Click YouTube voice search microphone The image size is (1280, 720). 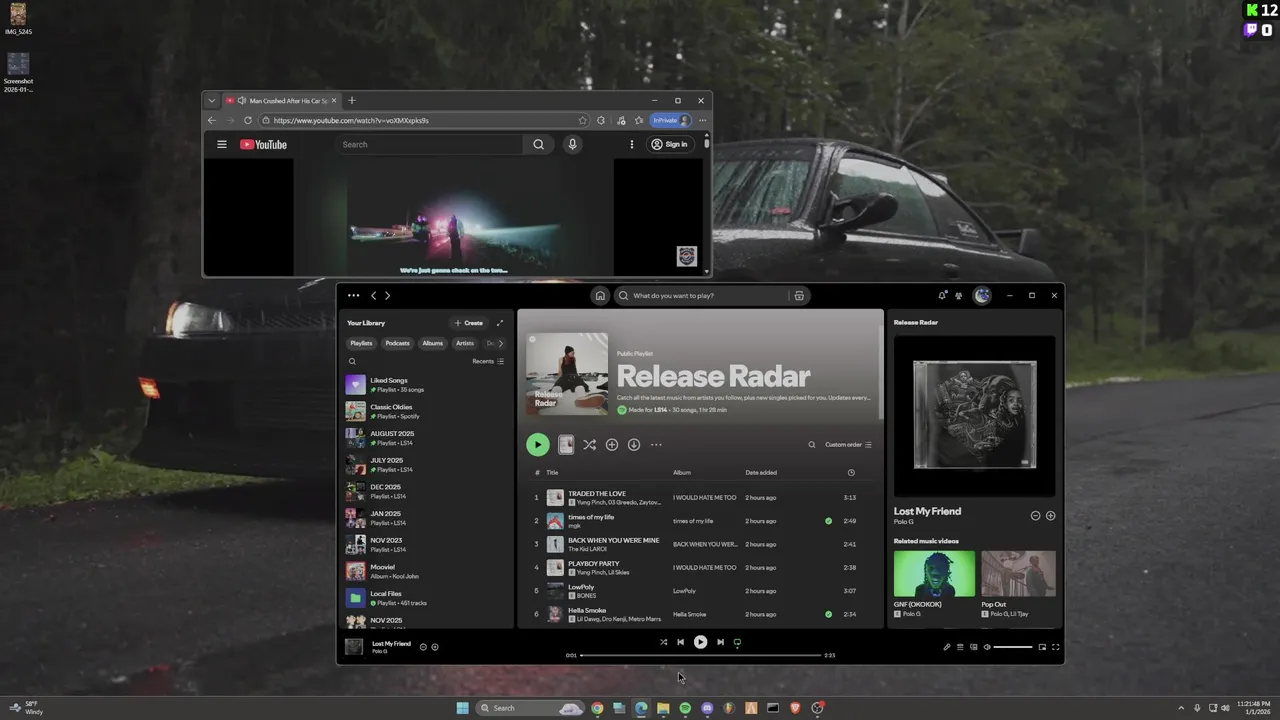(572, 144)
